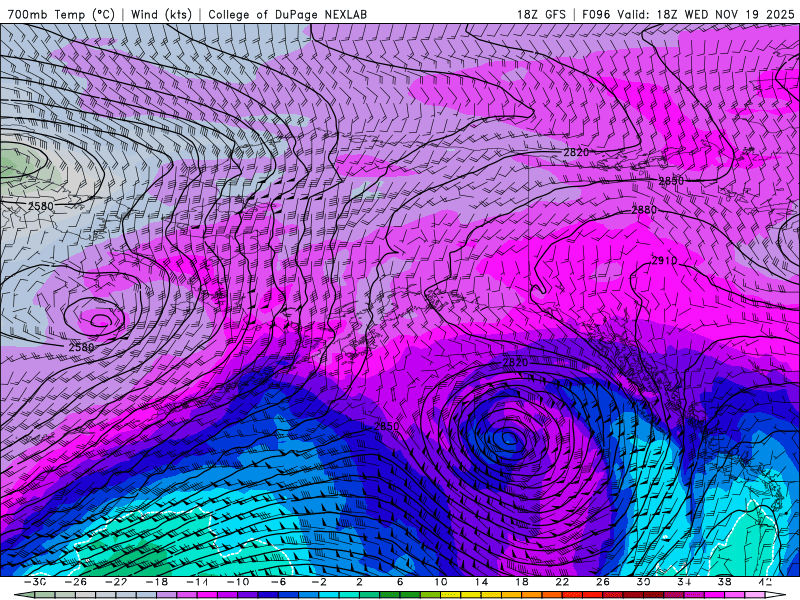Click the -22 color bar value
The image size is (800, 600).
pos(116,582)
